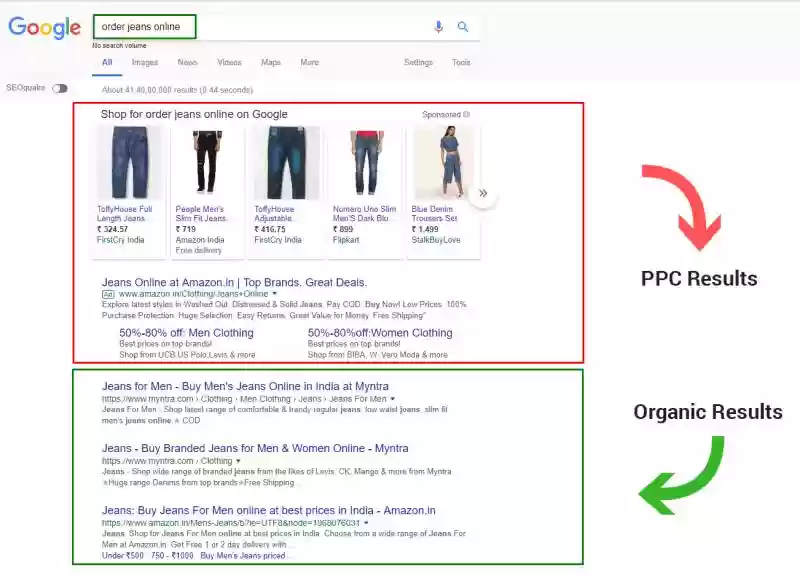Expand dropdown arrow beside Jeans For Men breadcrumb
Screen dimensions: 800x575
(392, 398)
